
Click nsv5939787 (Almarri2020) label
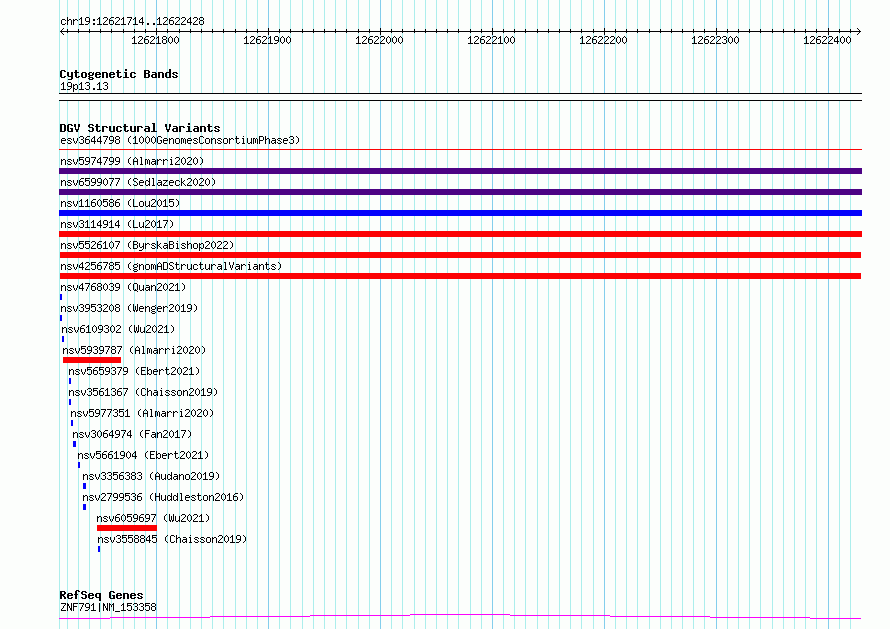134,350
